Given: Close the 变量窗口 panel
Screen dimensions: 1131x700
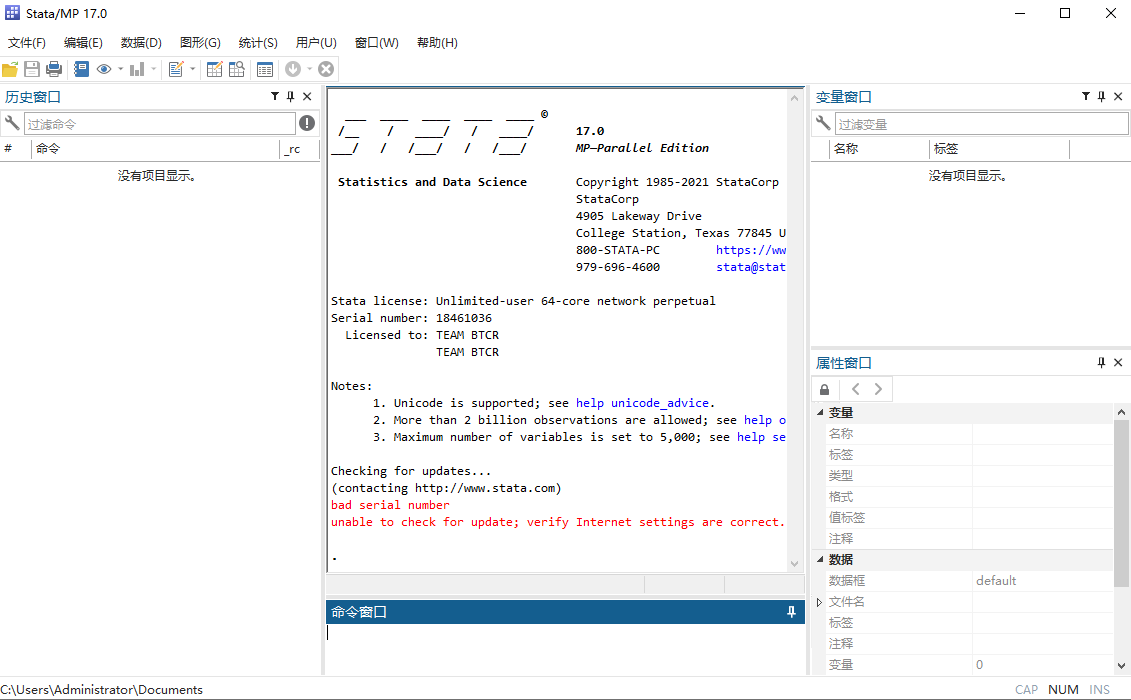Looking at the screenshot, I should tap(1118, 96).
